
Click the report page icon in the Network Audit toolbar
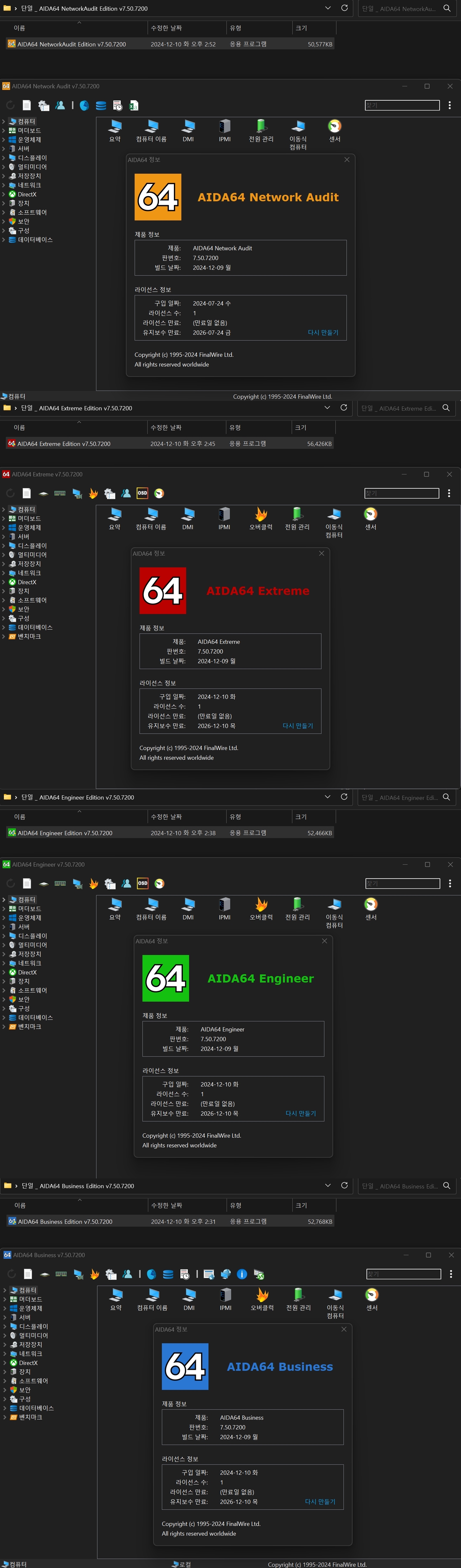(27, 105)
